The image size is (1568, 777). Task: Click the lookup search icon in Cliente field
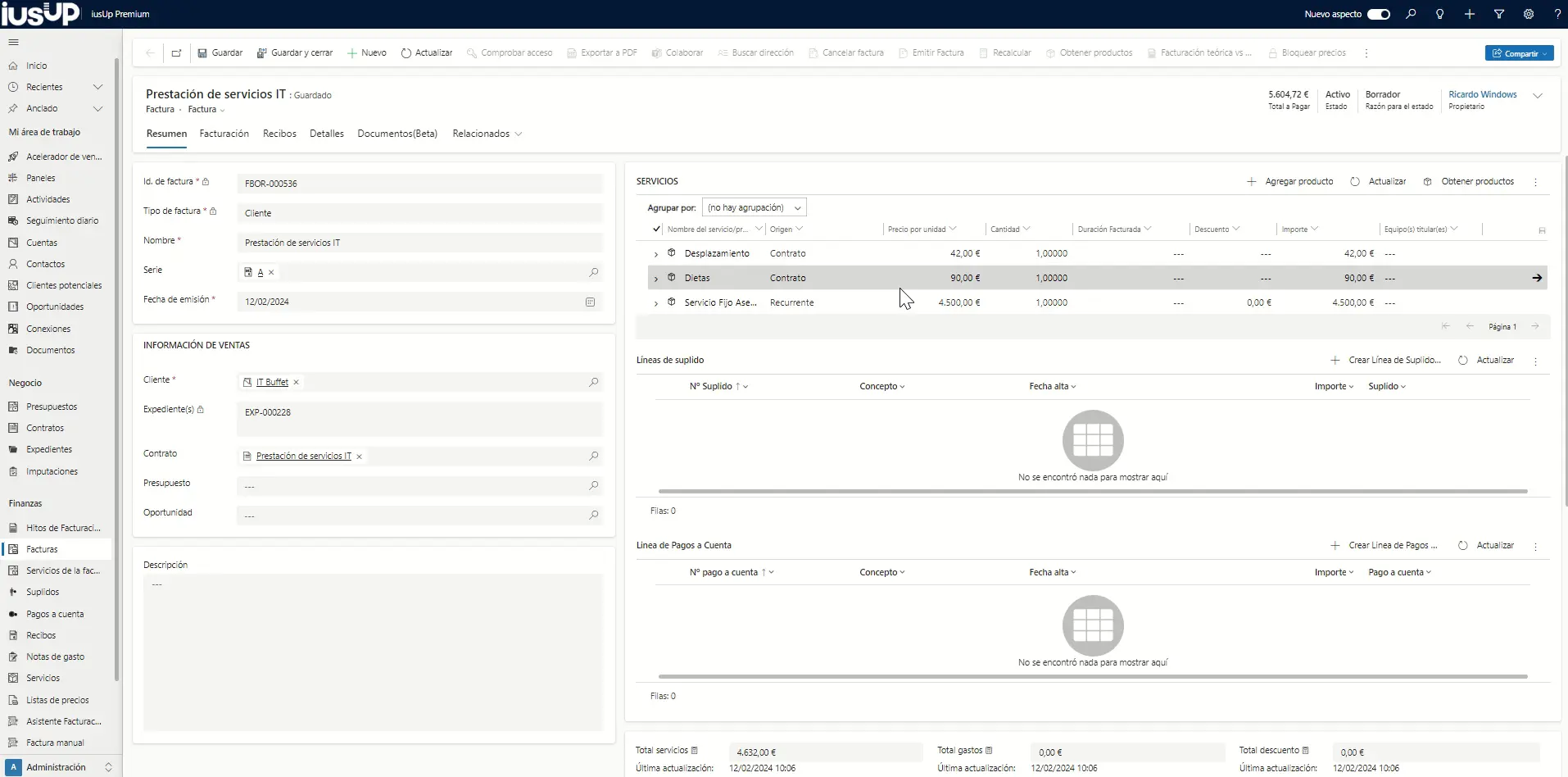point(593,382)
